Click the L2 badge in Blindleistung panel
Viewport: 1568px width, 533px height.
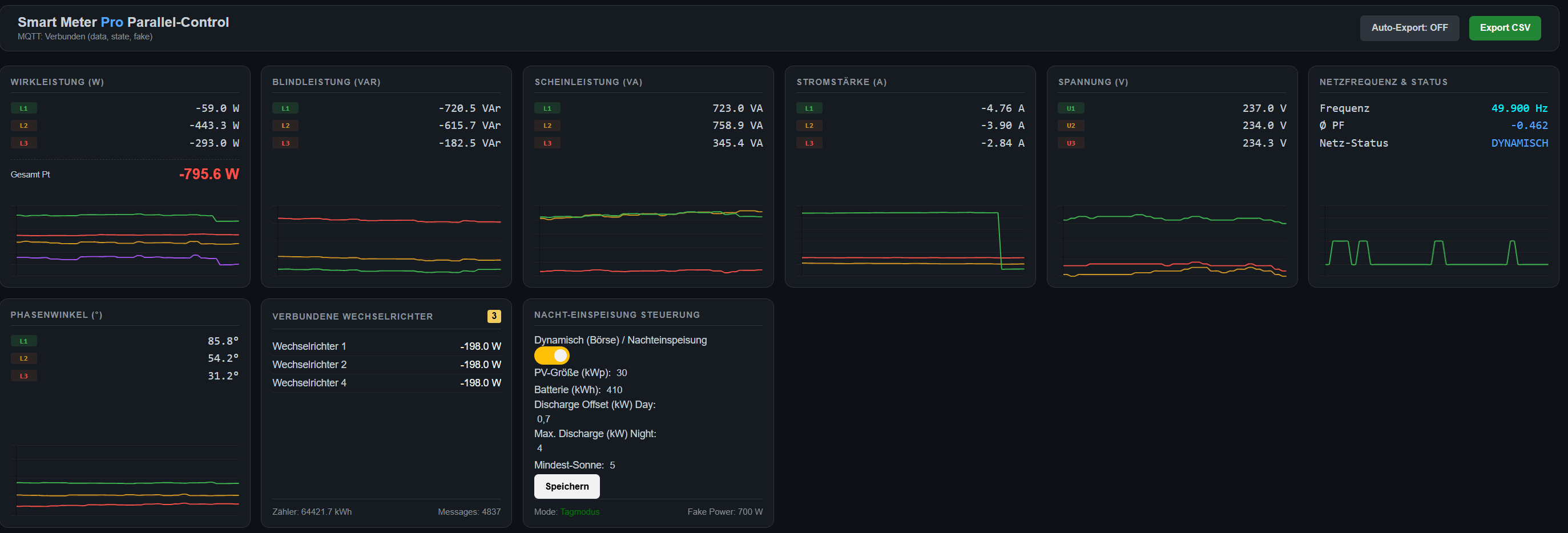(x=285, y=126)
